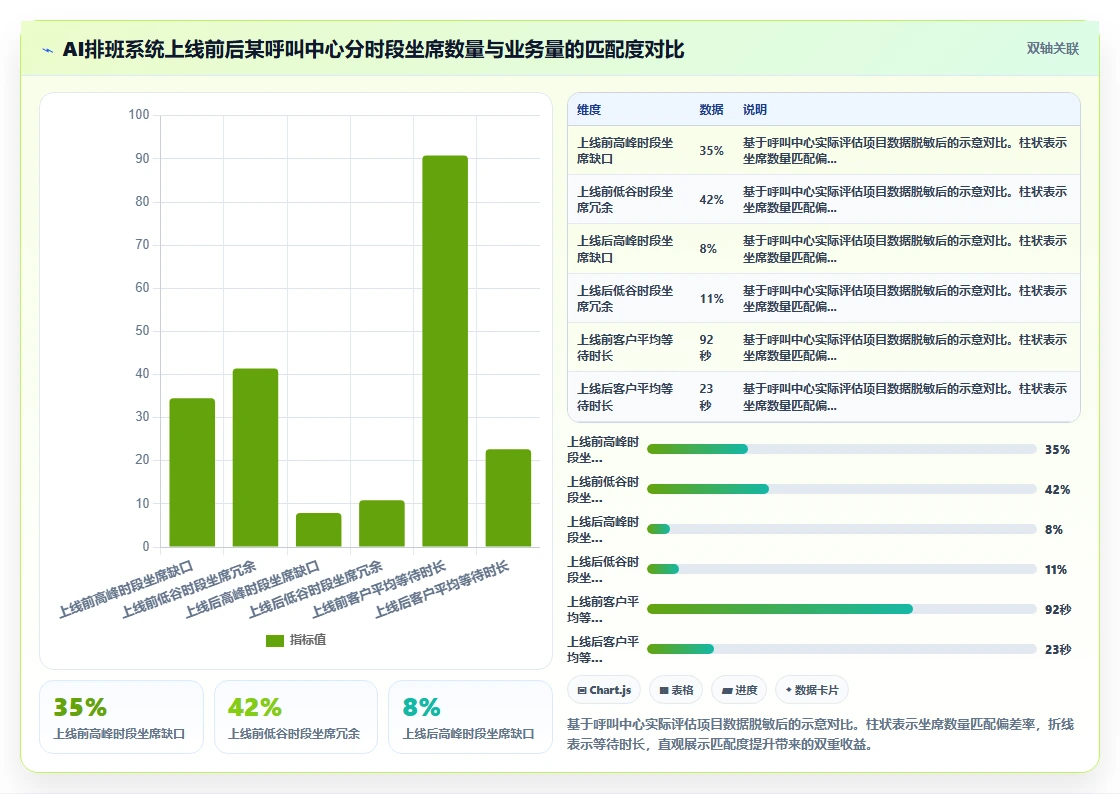Click the 上线前低谷时段... progress row label
This screenshot has height=794, width=1120.
pyautogui.click(x=603, y=490)
